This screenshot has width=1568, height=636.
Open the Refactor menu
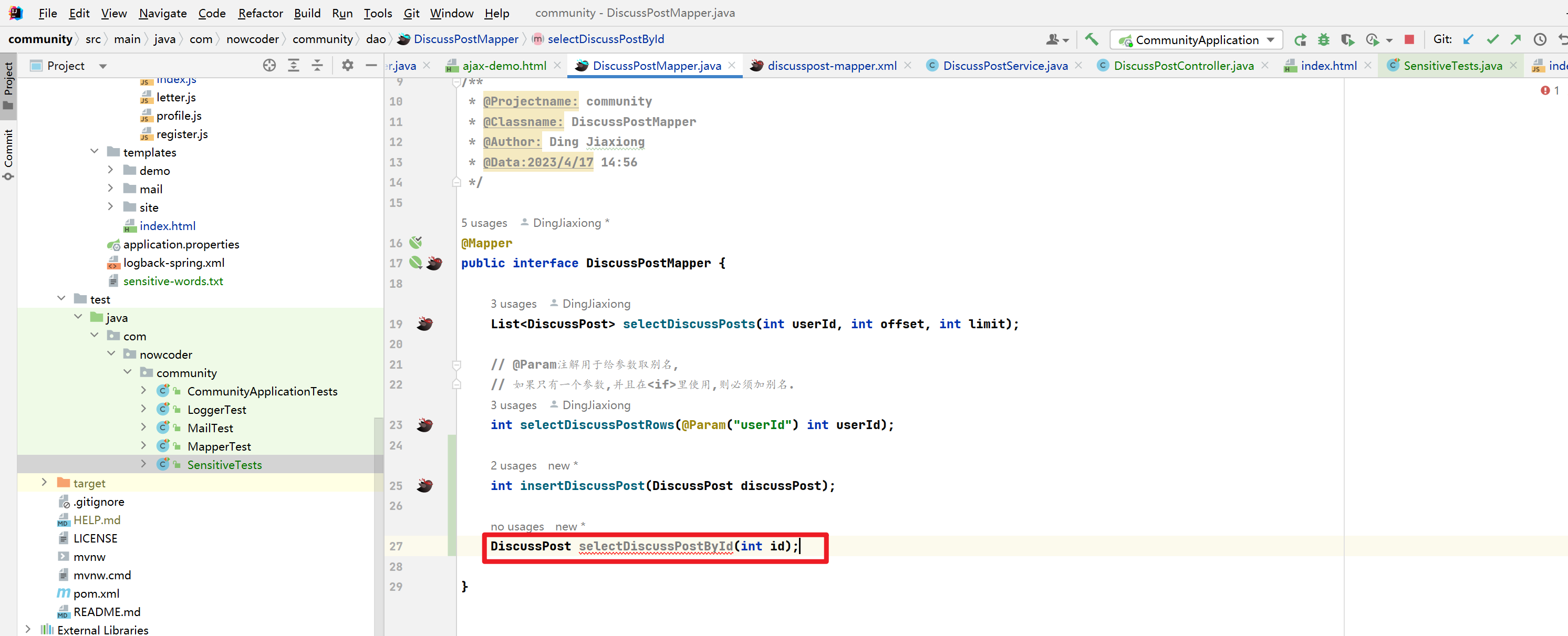pos(261,13)
